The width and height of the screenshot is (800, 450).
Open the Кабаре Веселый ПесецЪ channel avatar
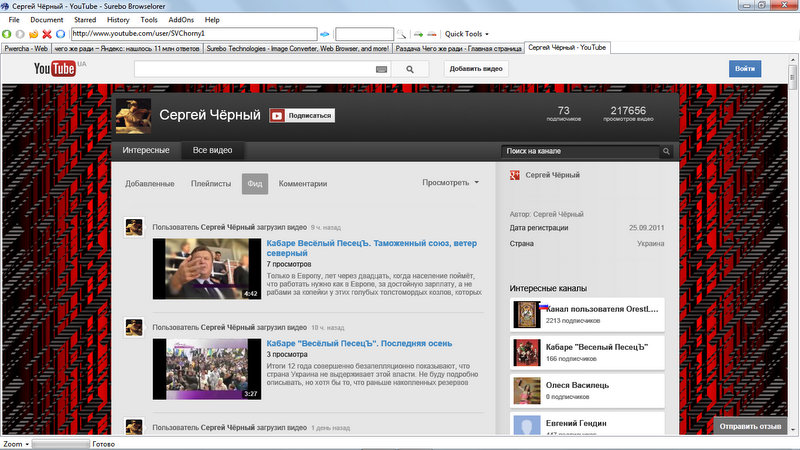pos(527,353)
